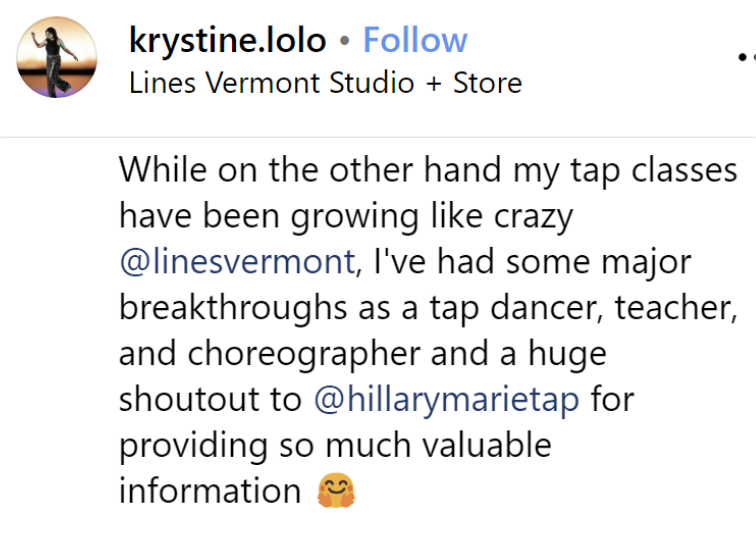Click "While" at the caption's start
The width and height of the screenshot is (756, 538).
(155, 169)
